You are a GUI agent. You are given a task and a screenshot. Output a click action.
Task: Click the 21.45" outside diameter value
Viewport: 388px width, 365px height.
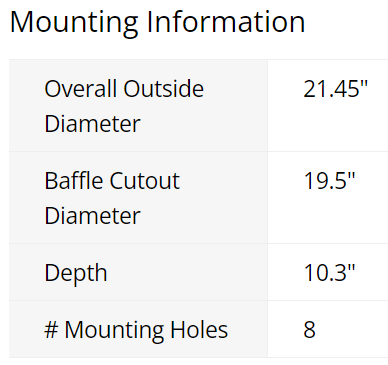[335, 89]
